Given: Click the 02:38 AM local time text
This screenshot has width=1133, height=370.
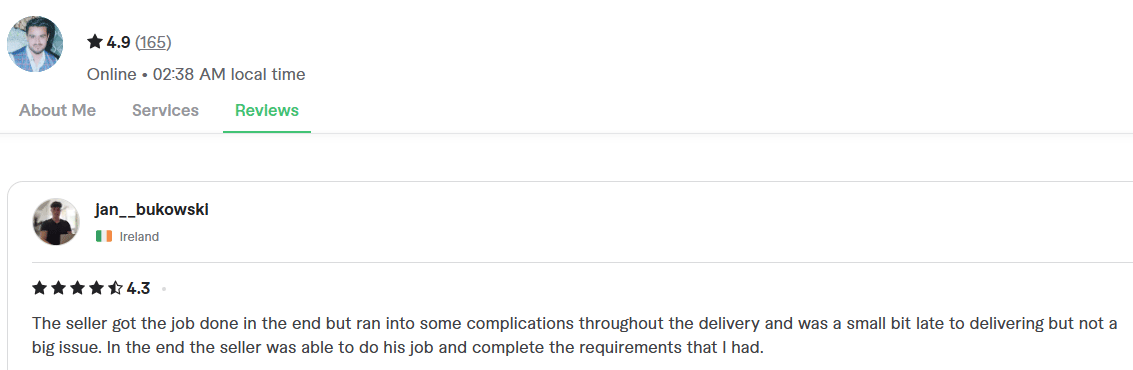Looking at the screenshot, I should [x=229, y=74].
